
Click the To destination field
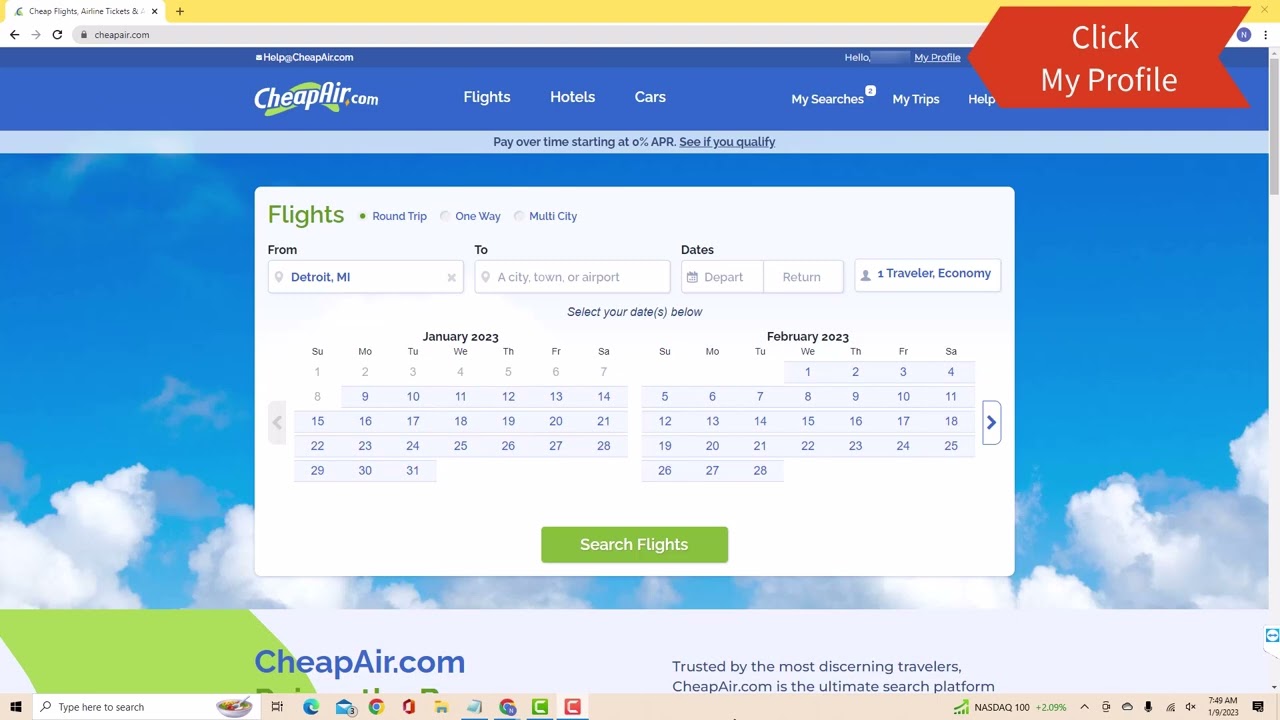[x=572, y=277]
